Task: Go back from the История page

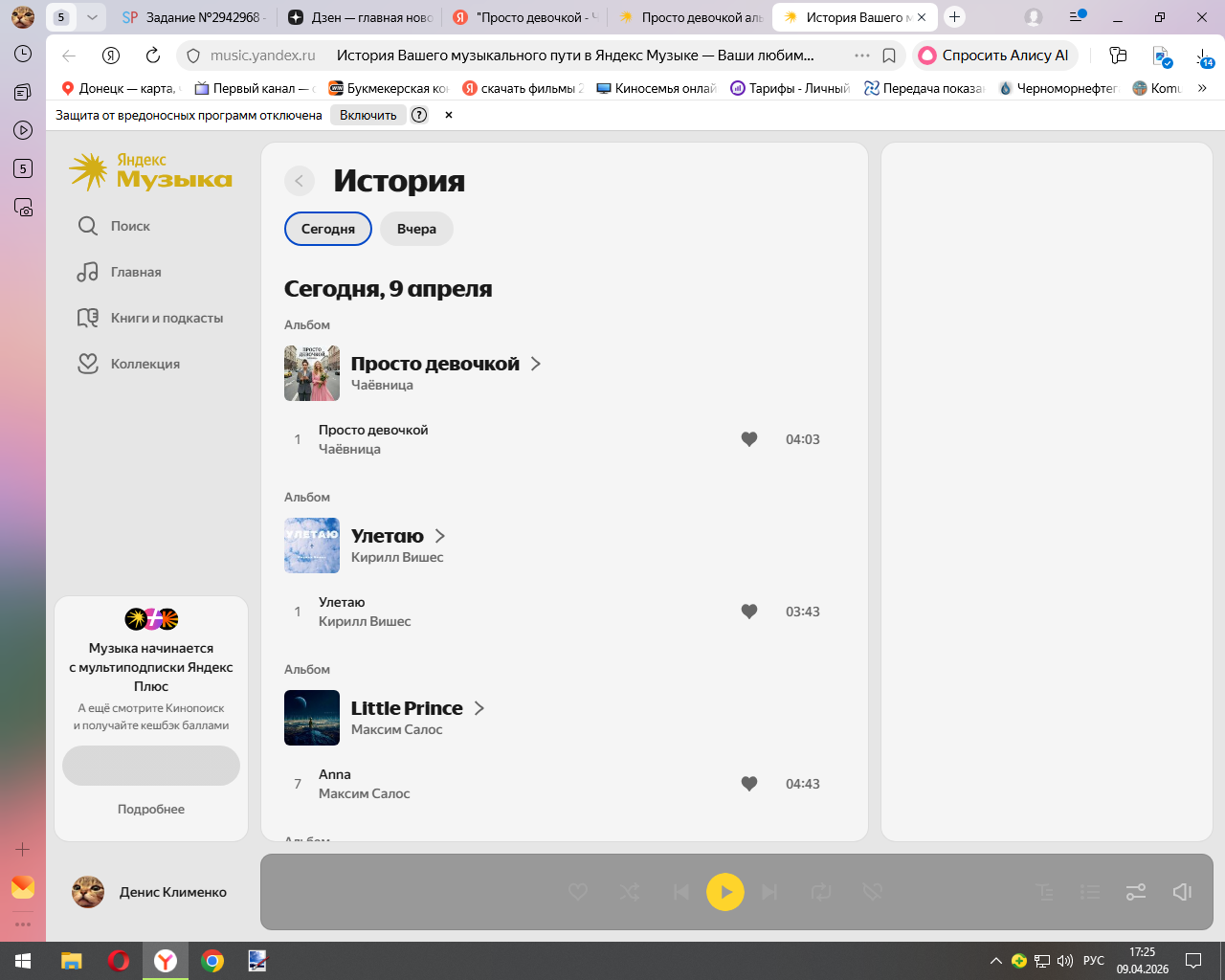Action: [x=300, y=181]
